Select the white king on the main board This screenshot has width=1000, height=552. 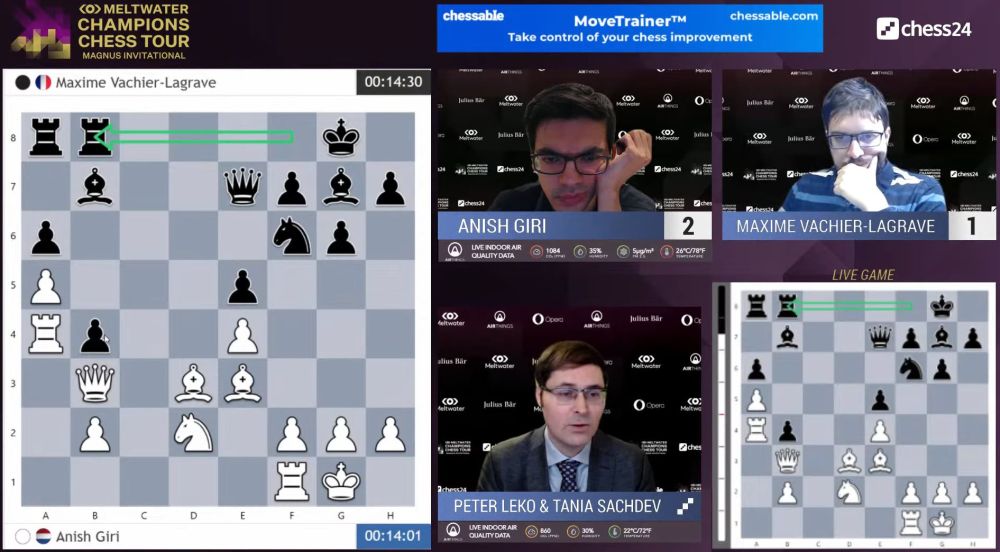point(341,481)
